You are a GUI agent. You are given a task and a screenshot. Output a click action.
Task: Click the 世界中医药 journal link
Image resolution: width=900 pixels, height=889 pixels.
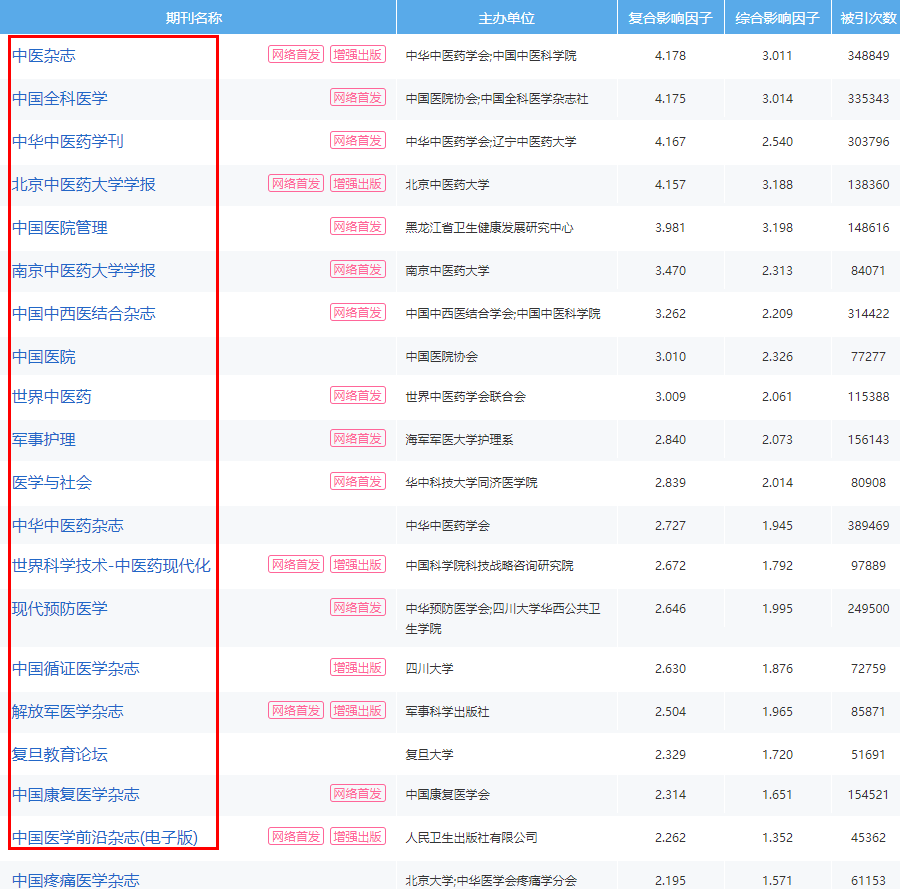[x=52, y=396]
